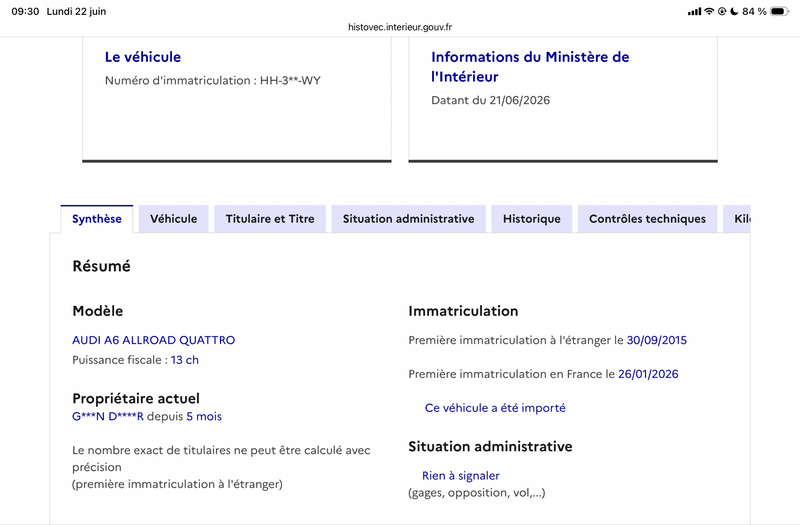This screenshot has width=800, height=525.
Task: Tap the '5 mois' ownership duration
Action: point(204,416)
